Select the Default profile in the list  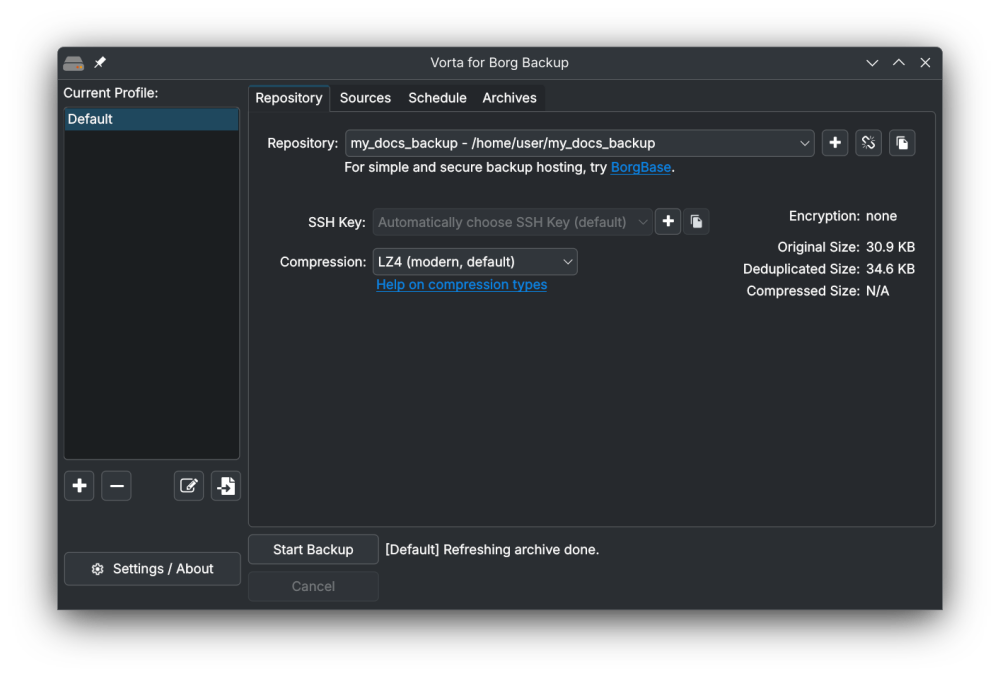tap(151, 118)
